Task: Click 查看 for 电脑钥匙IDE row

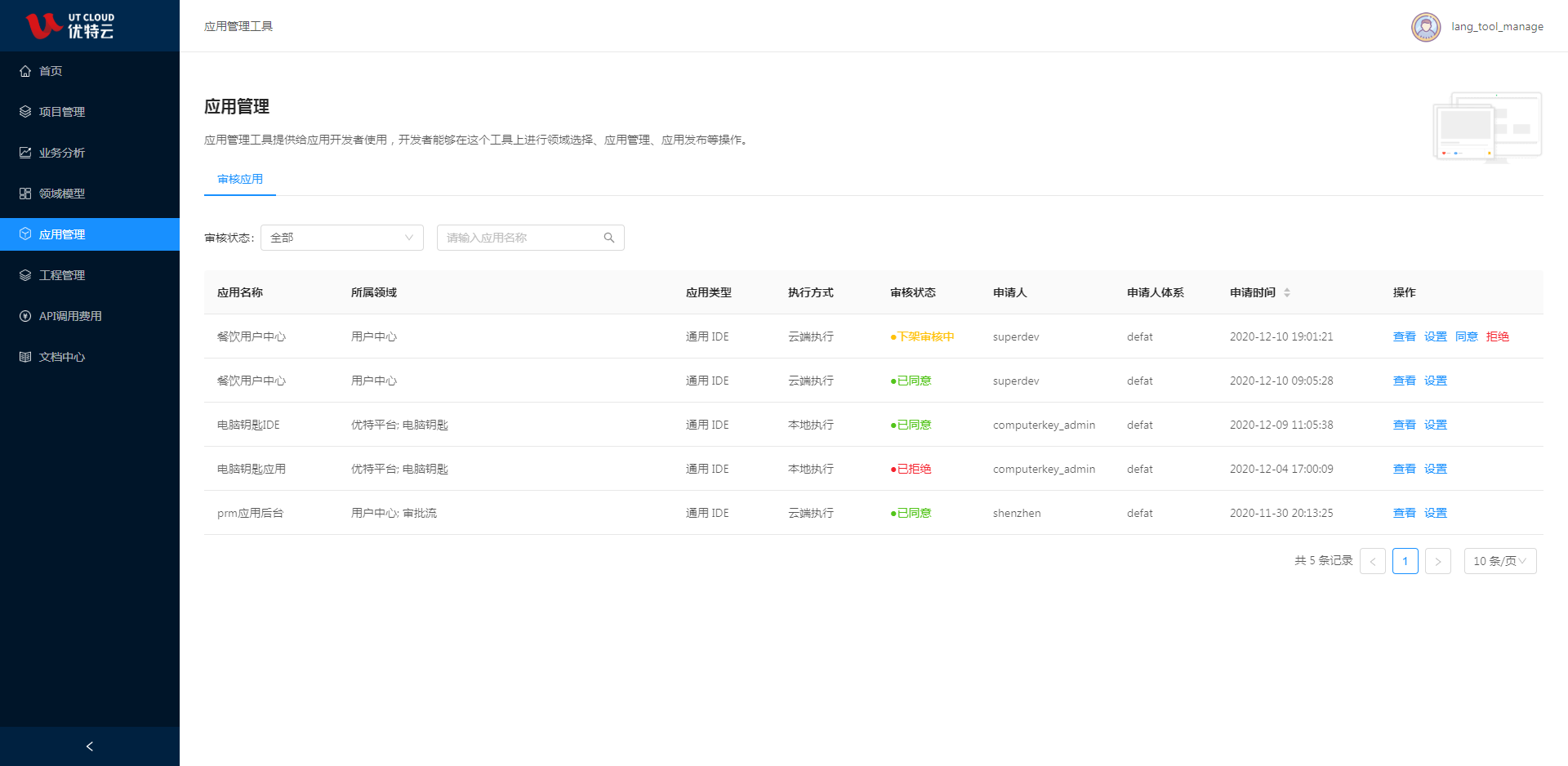Action: [x=1405, y=425]
